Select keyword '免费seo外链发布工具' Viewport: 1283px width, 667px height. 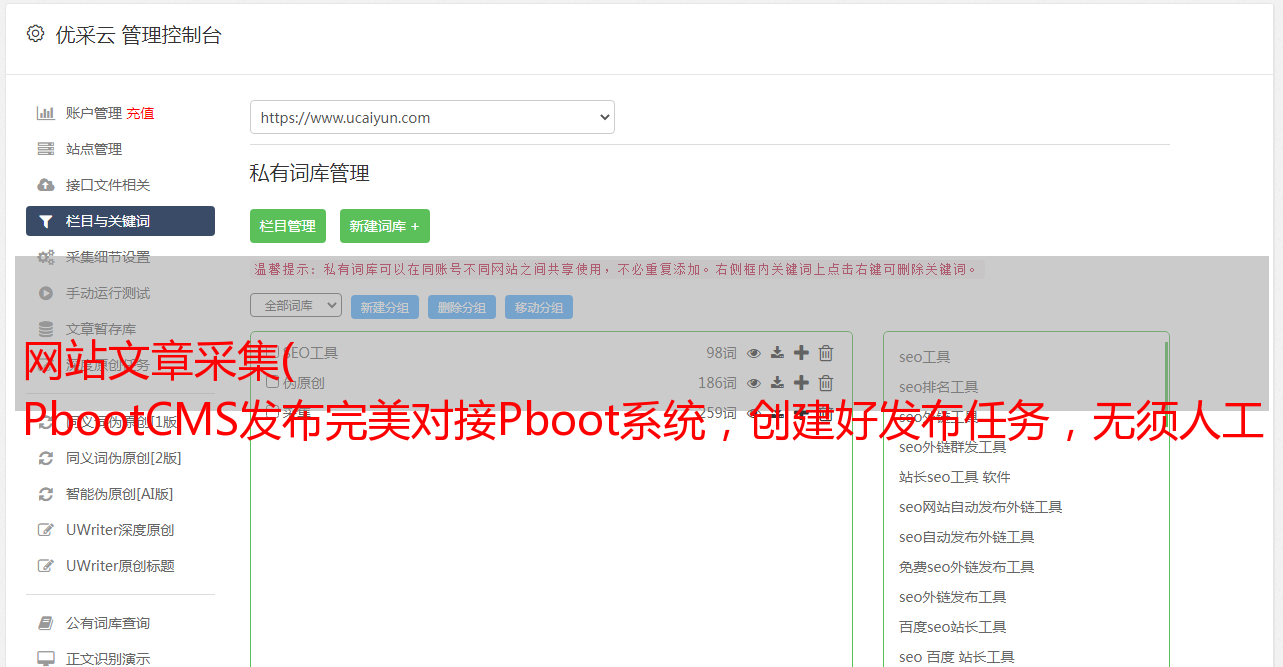[967, 567]
